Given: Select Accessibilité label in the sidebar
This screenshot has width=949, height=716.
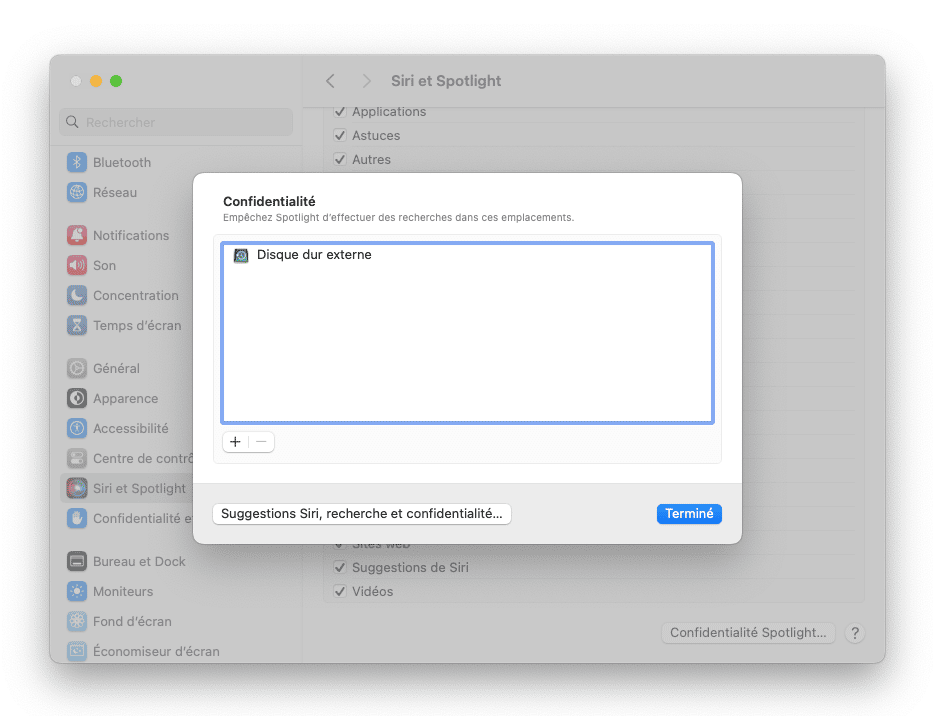Looking at the screenshot, I should click(131, 429).
